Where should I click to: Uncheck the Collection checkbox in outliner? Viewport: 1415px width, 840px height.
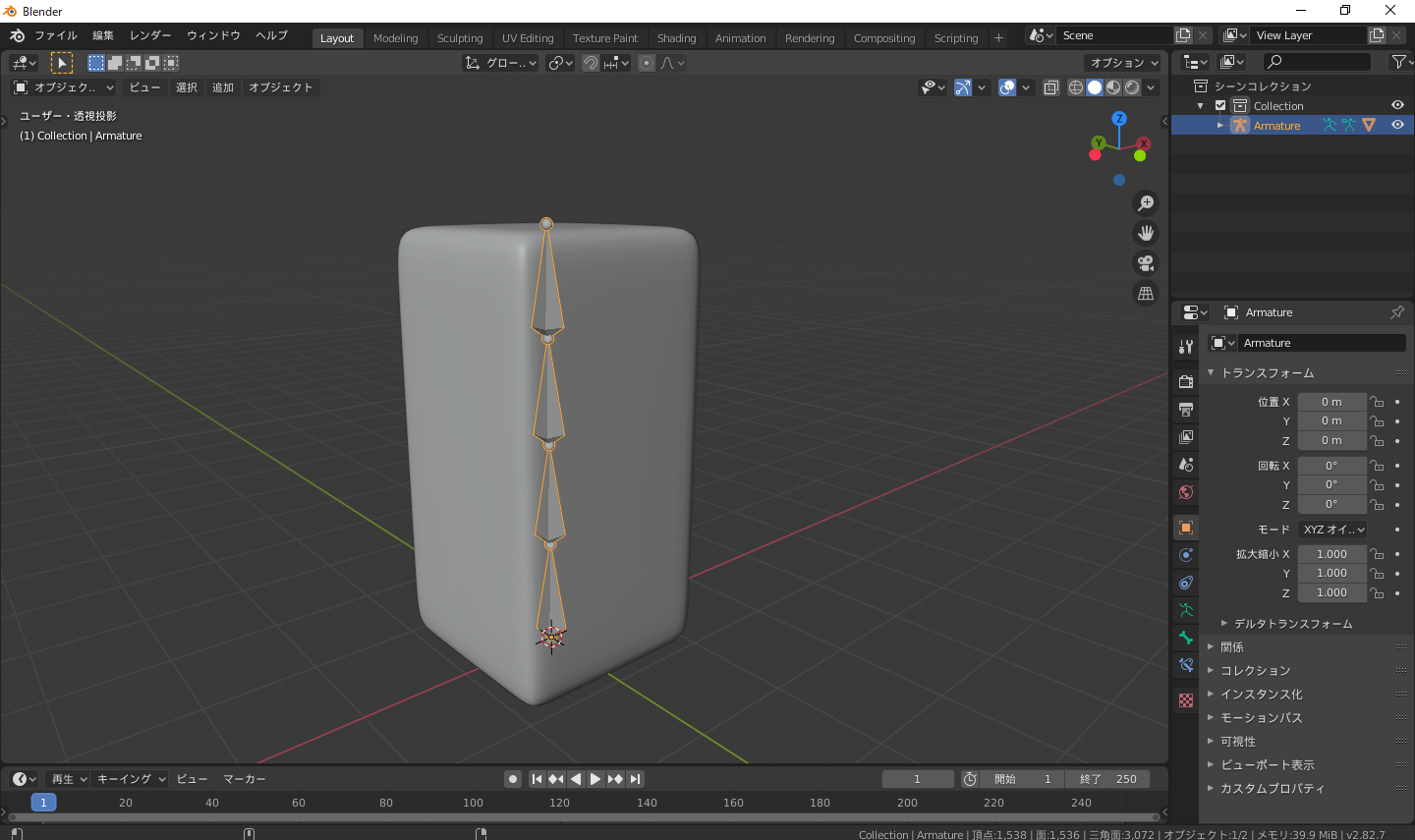pos(1220,105)
